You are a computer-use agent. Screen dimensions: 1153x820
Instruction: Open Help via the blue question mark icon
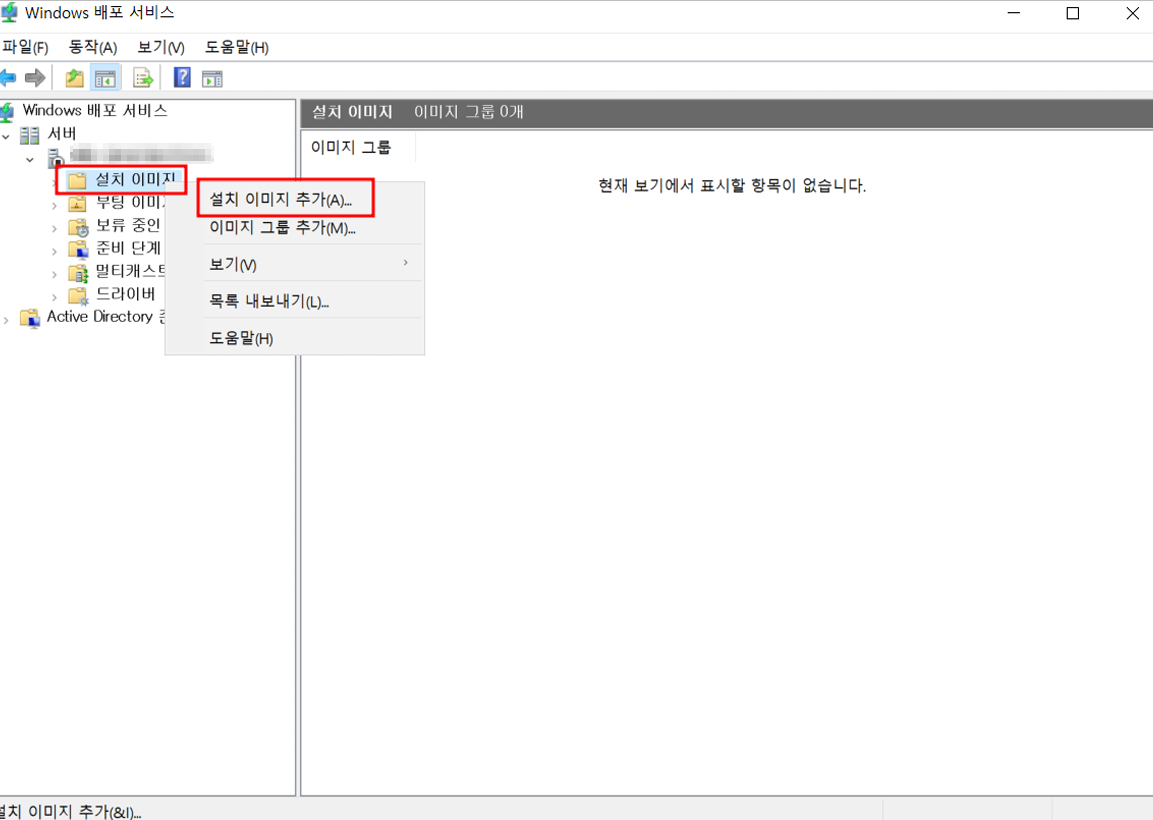182,77
